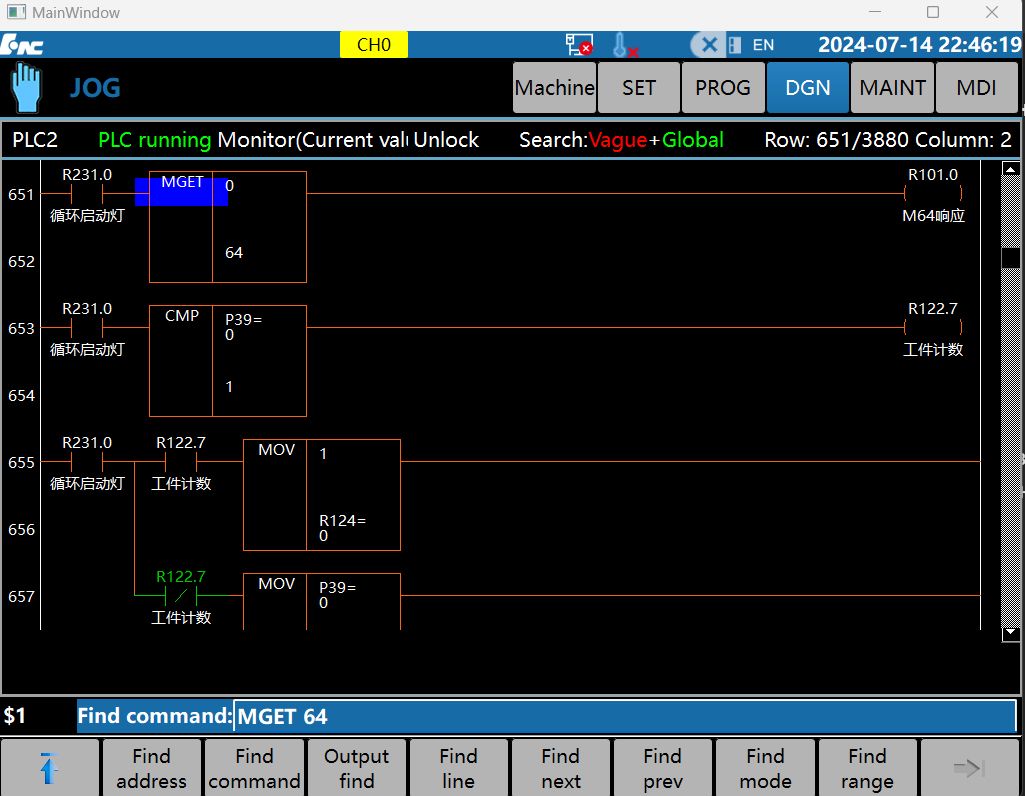Viewport: 1025px width, 796px height.
Task: Switch to the PROG tab
Action: tap(723, 88)
